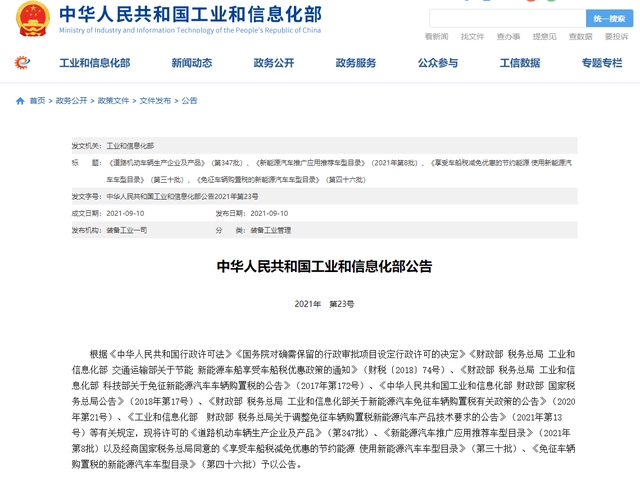Click the 提意见 quick link
640x480 pixels.
[544, 37]
